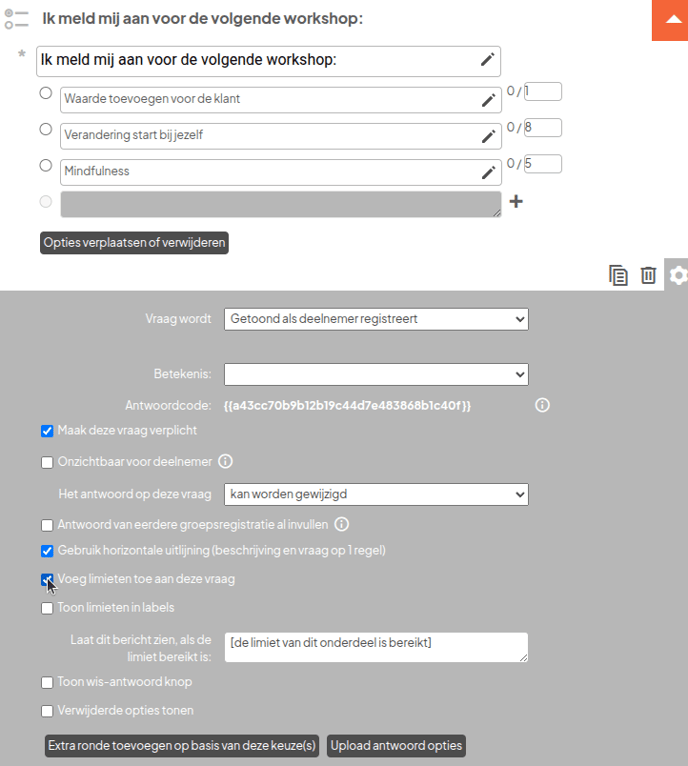Select radio 'Waarde toevoegen voor de klant'

tap(46, 93)
